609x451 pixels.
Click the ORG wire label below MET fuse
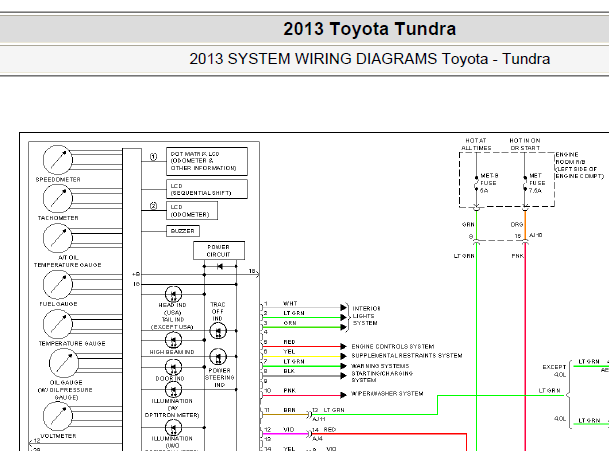coord(517,225)
